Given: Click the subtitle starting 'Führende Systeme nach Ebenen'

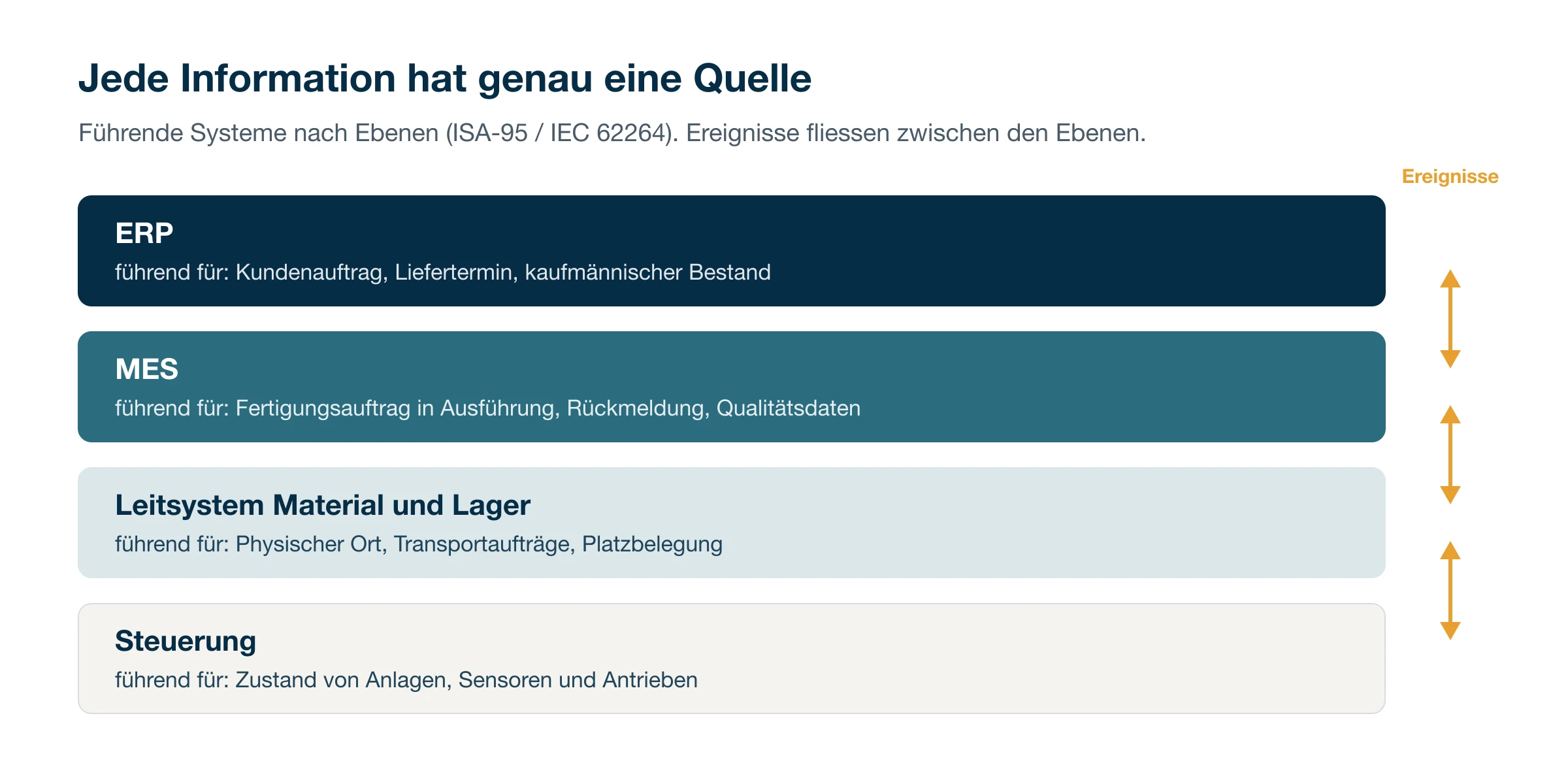Looking at the screenshot, I should tap(612, 133).
